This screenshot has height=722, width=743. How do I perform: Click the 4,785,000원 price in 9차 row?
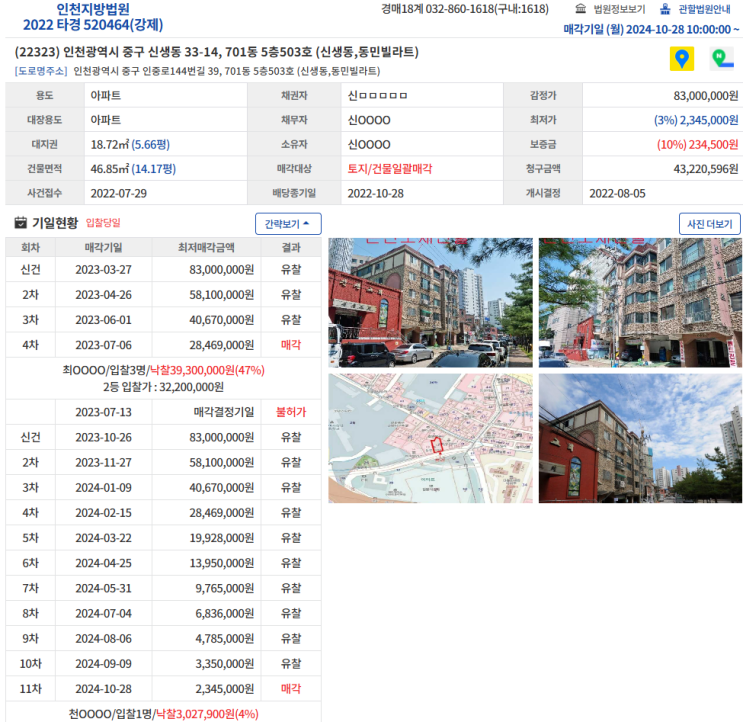225,638
